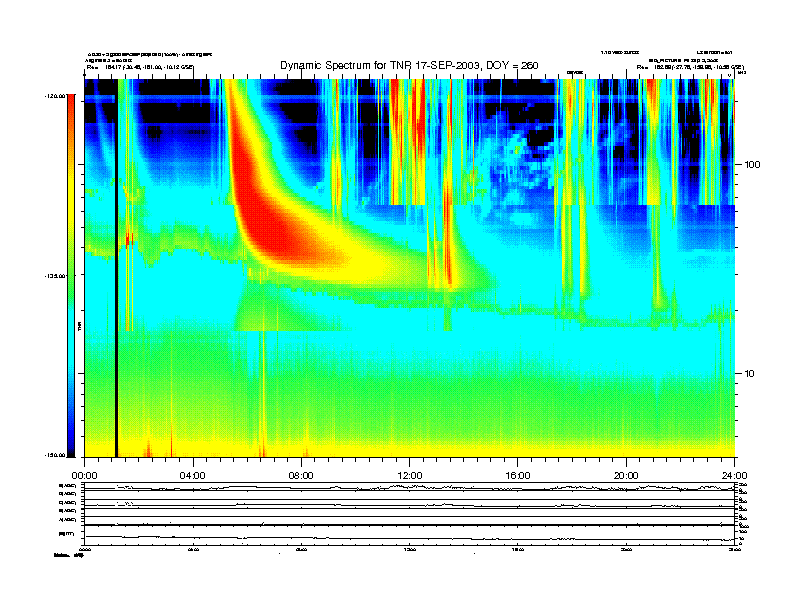Click the 16:00 time axis label

[518, 476]
